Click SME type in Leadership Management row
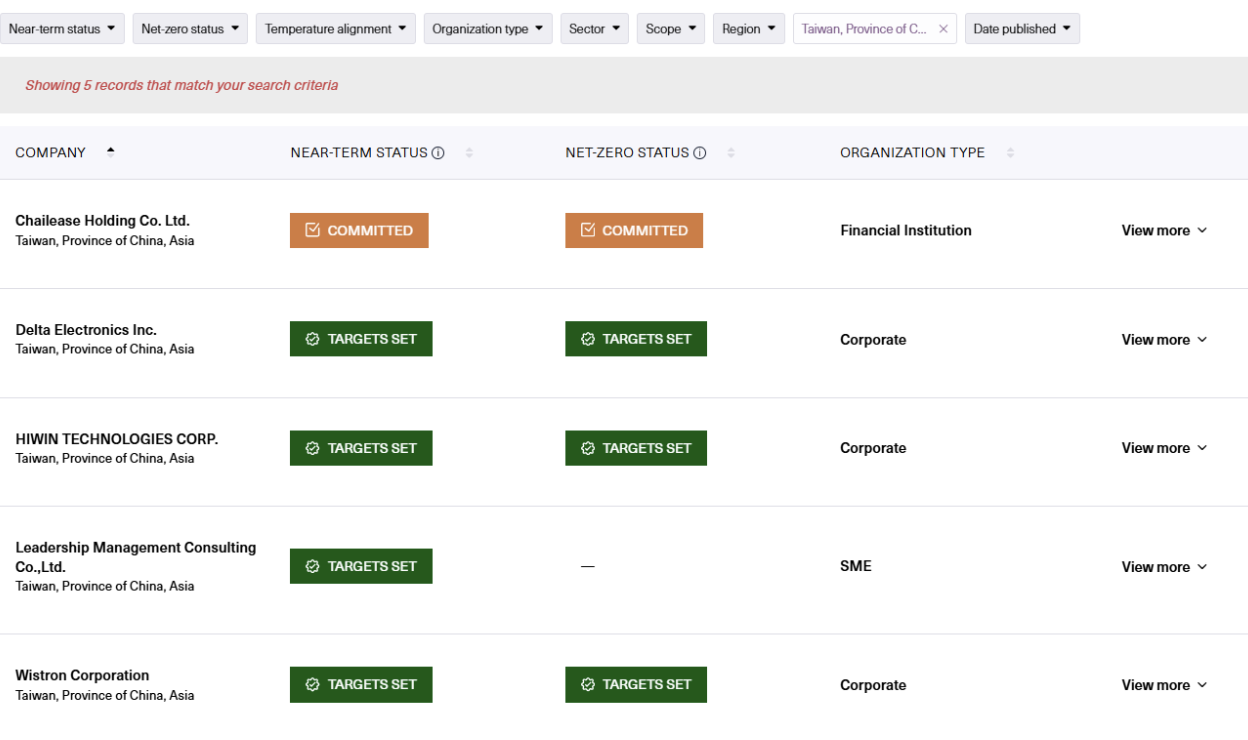Screen dimensions: 1248x740 coord(856,566)
